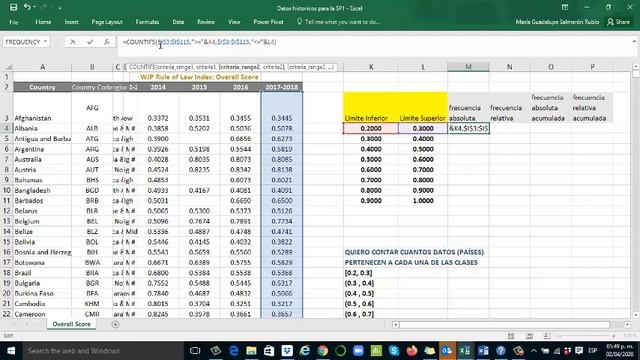Switch to the Home ribbon tab

coord(43,22)
